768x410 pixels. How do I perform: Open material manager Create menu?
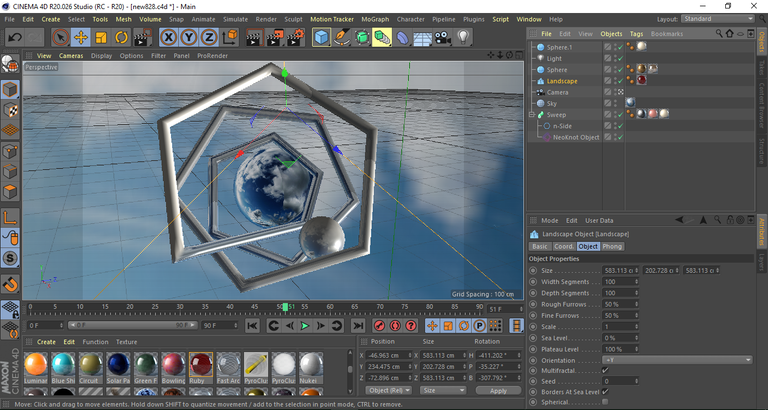click(47, 342)
